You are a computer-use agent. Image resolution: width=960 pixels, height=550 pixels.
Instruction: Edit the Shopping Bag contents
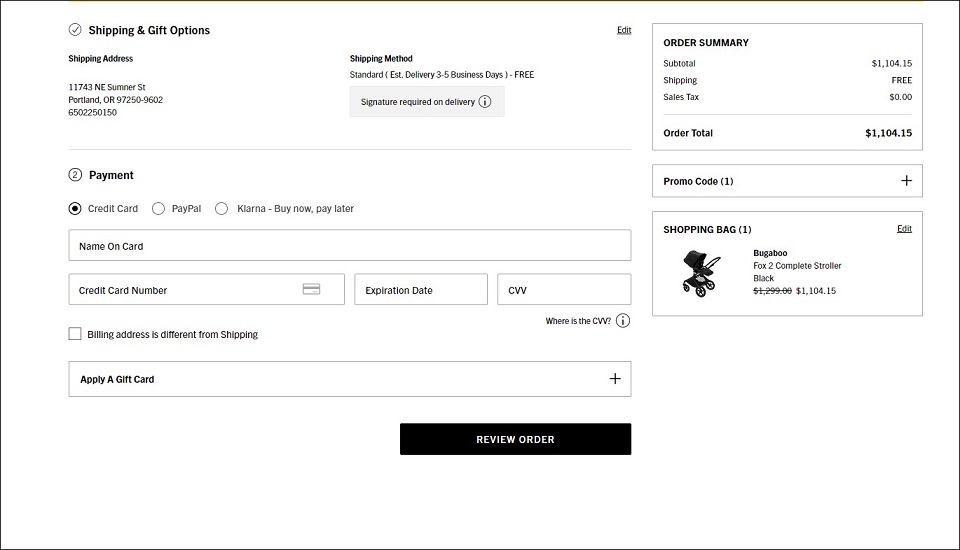coord(904,229)
